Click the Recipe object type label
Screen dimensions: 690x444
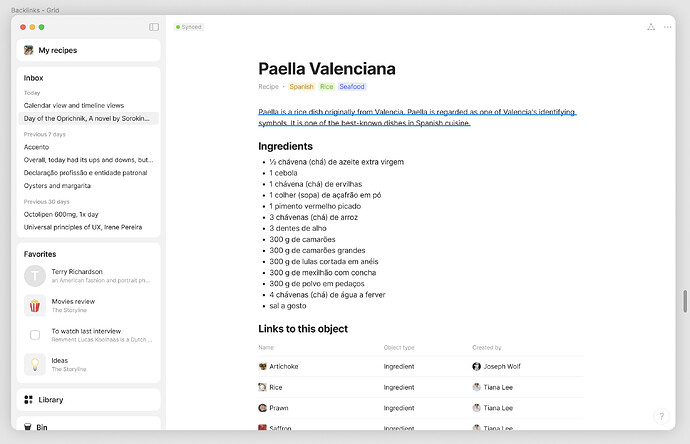pyautogui.click(x=268, y=87)
